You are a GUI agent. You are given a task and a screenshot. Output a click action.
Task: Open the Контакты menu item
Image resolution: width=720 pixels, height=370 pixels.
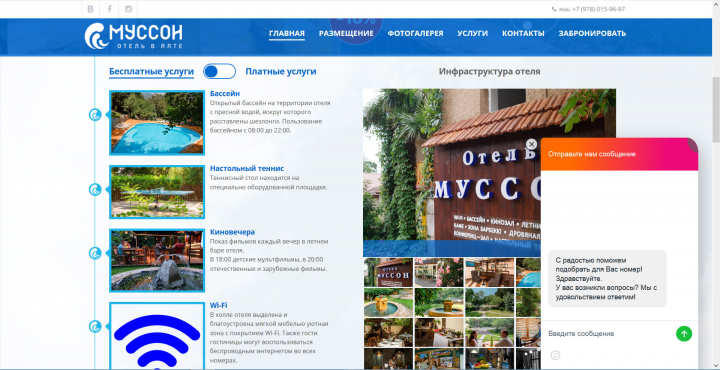click(523, 33)
